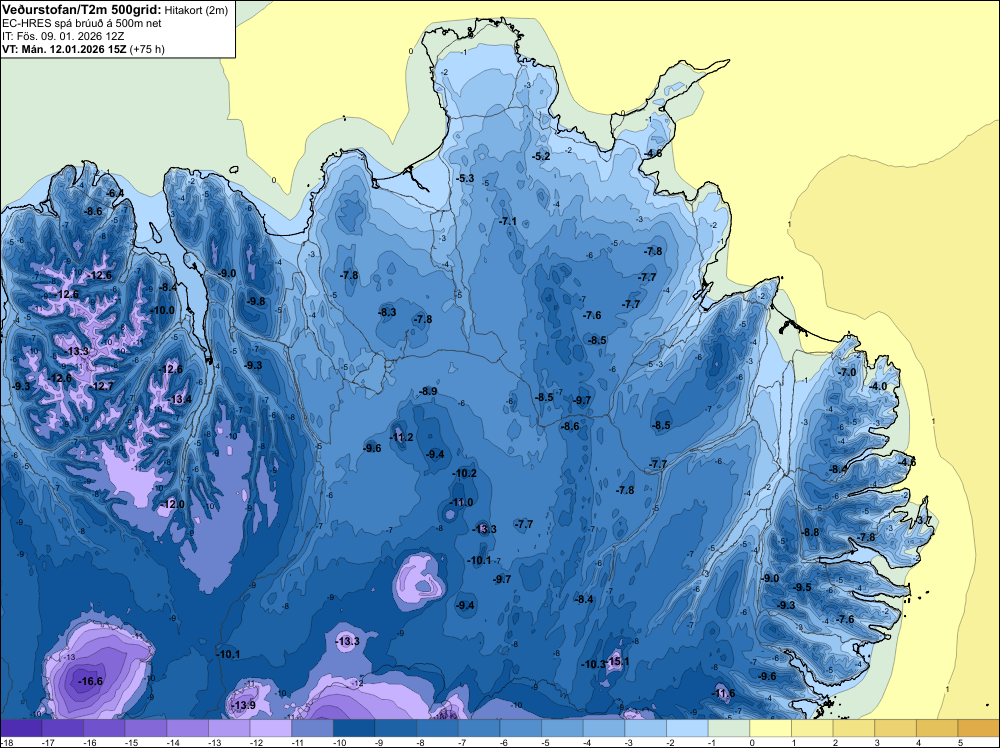Click the -10.3 temperature label
This screenshot has height=748, width=1000.
[x=593, y=664]
